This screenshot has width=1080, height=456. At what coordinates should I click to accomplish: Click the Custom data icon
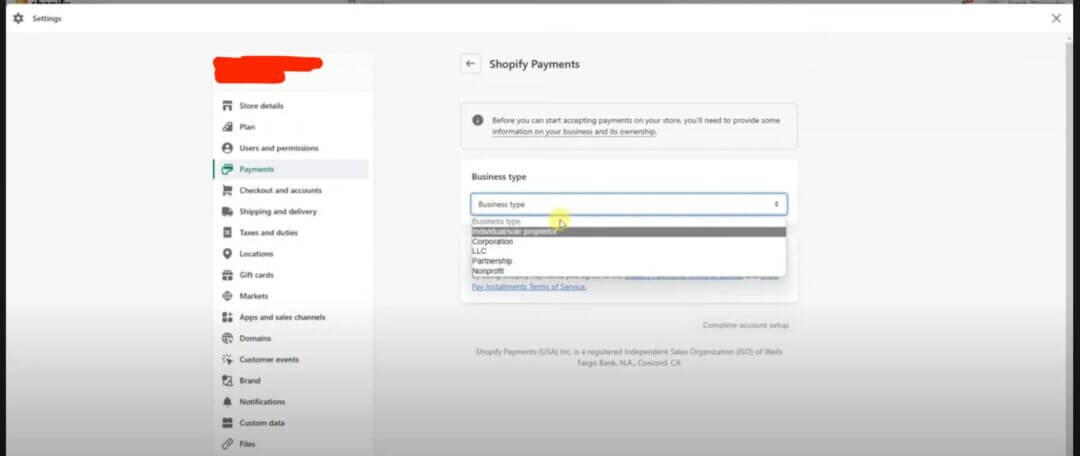coord(227,423)
